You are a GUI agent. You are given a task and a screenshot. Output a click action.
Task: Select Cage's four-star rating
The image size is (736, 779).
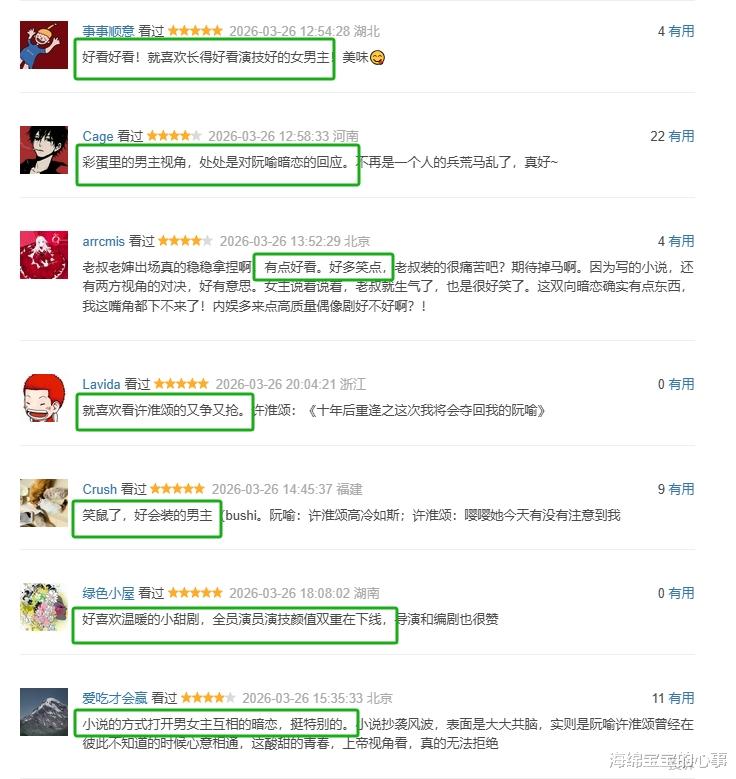pyautogui.click(x=174, y=136)
